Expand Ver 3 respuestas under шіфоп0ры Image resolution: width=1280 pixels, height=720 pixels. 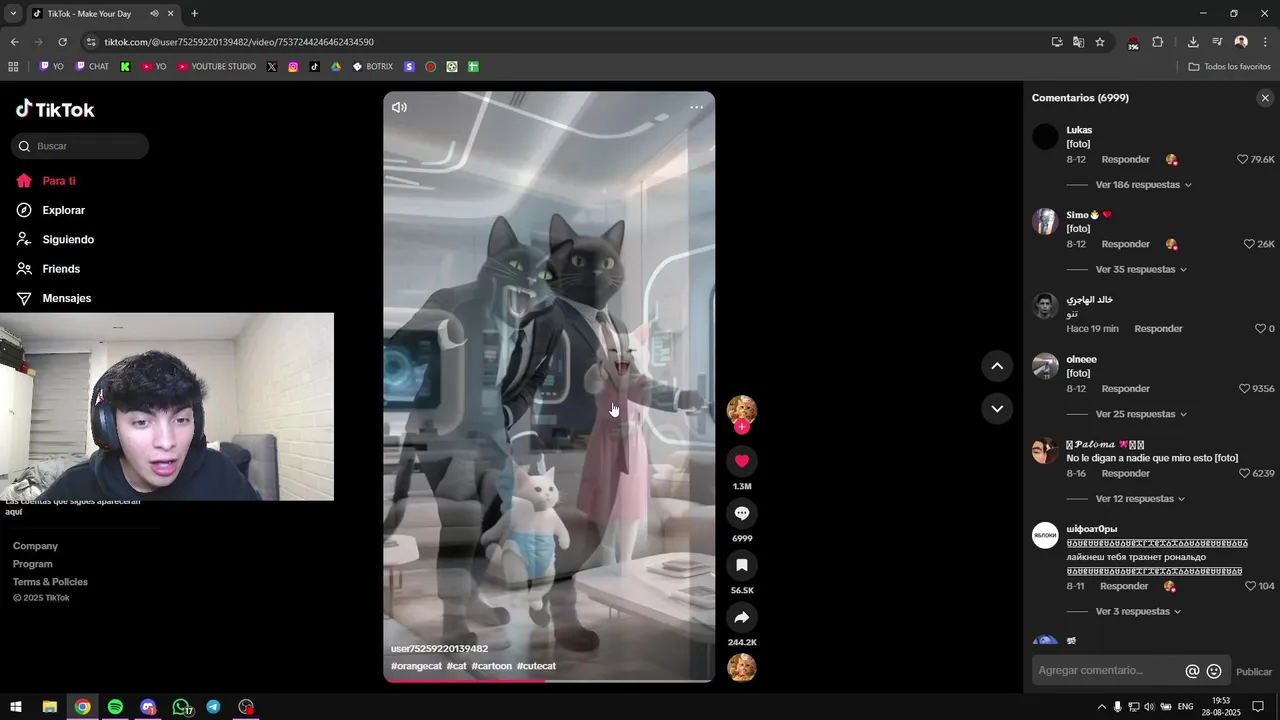[x=1138, y=612]
